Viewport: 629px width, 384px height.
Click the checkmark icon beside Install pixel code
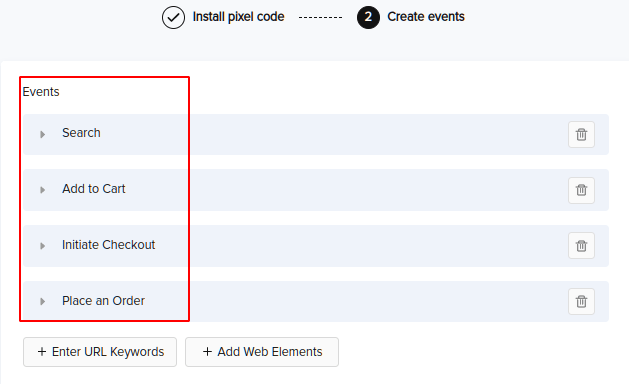tap(173, 17)
